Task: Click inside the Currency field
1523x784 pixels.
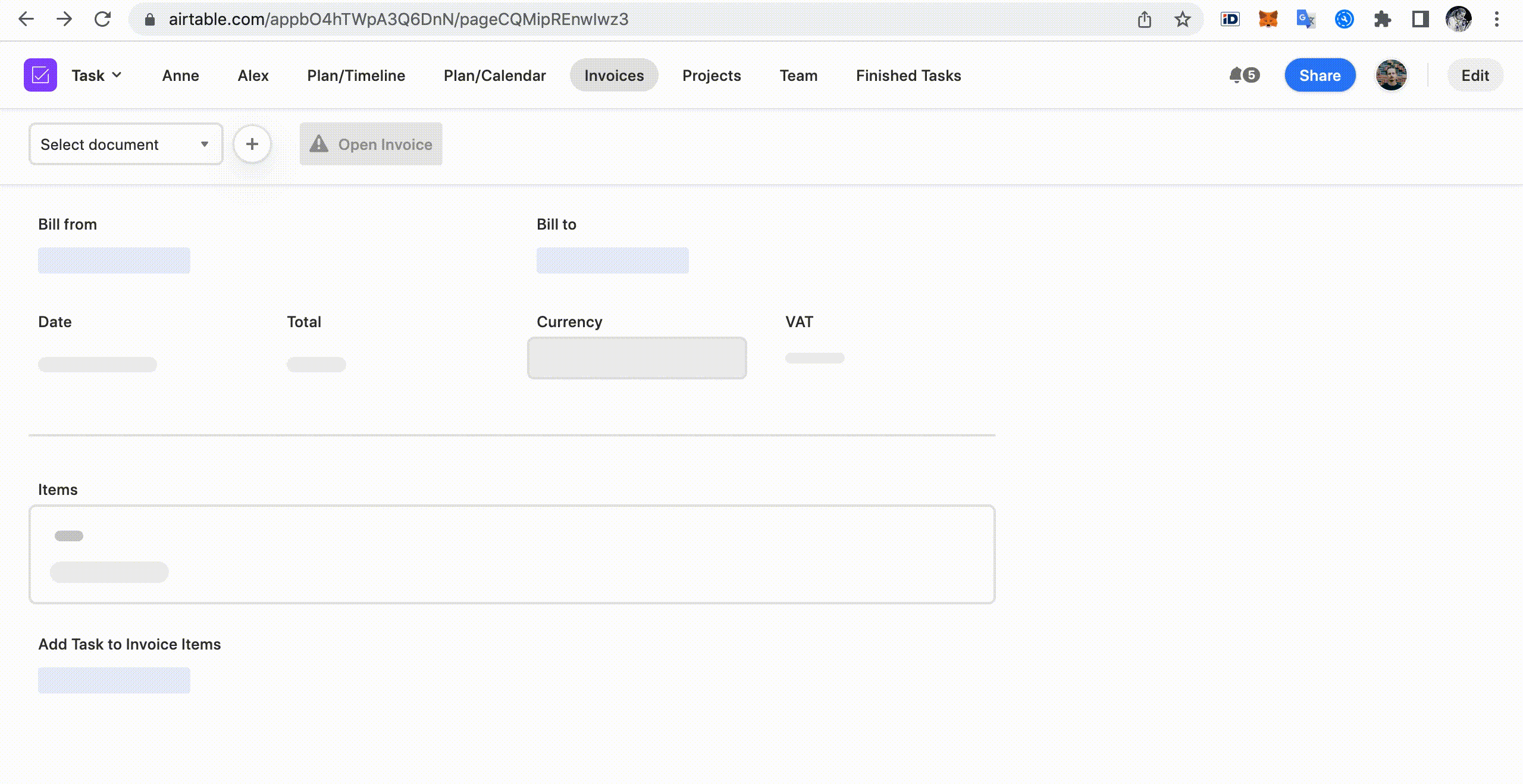Action: click(636, 357)
